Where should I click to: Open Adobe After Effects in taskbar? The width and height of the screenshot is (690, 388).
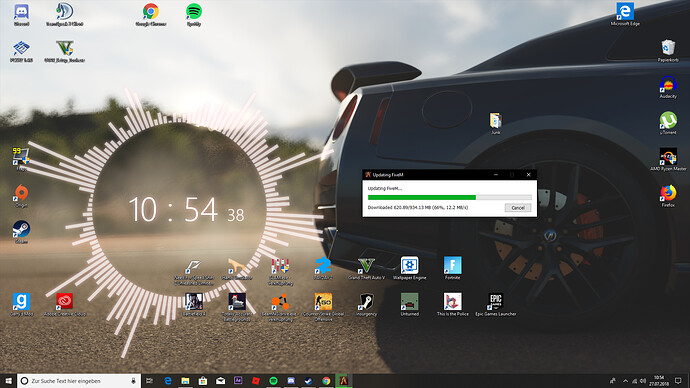click(238, 381)
